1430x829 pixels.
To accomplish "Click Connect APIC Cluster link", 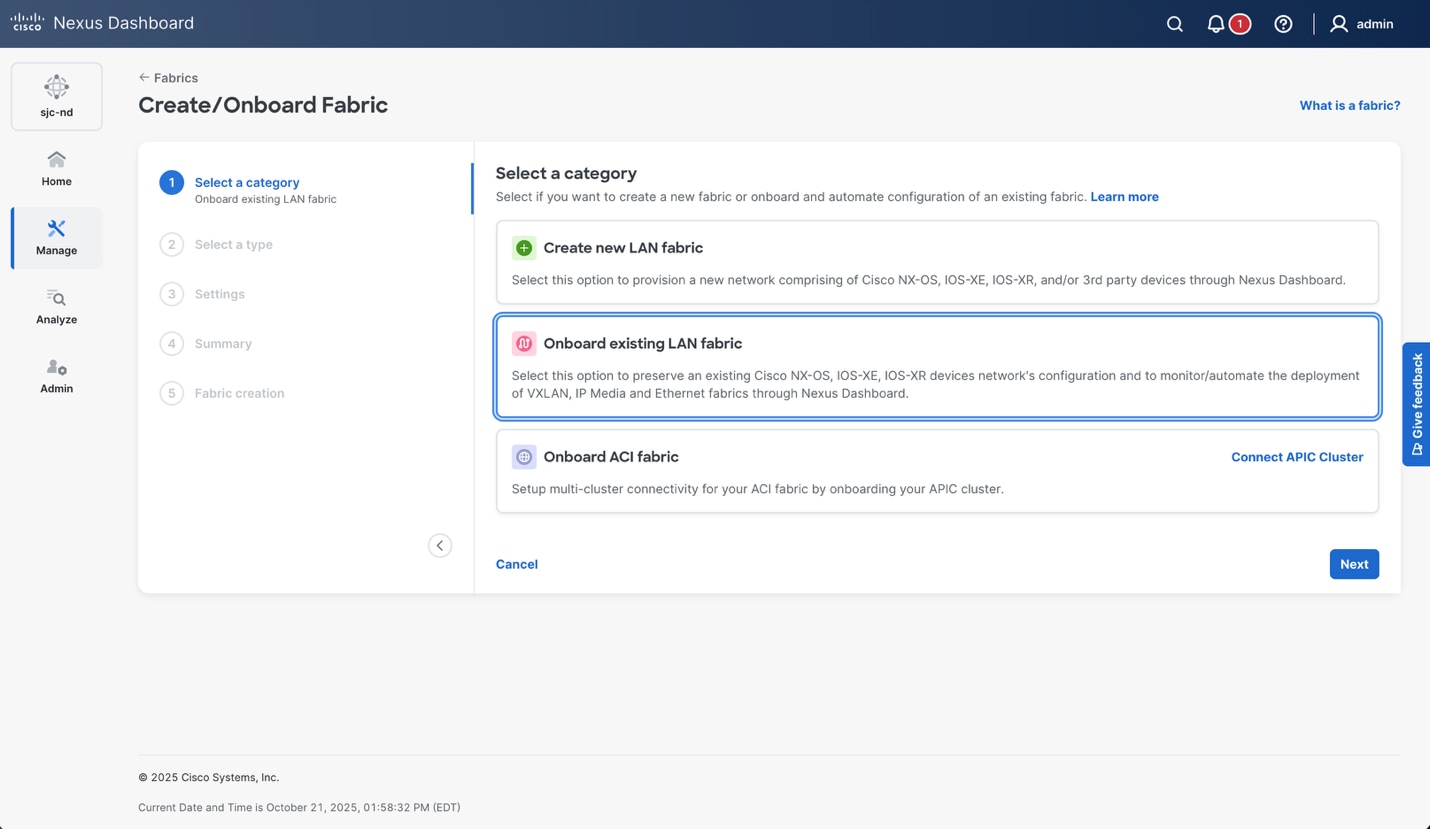I will 1297,457.
